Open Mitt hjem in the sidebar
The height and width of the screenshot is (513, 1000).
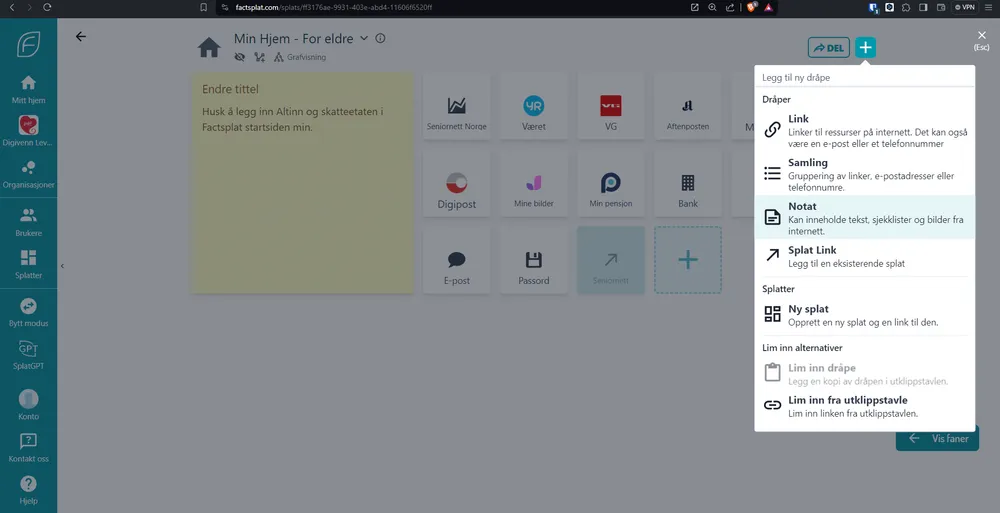(28, 88)
